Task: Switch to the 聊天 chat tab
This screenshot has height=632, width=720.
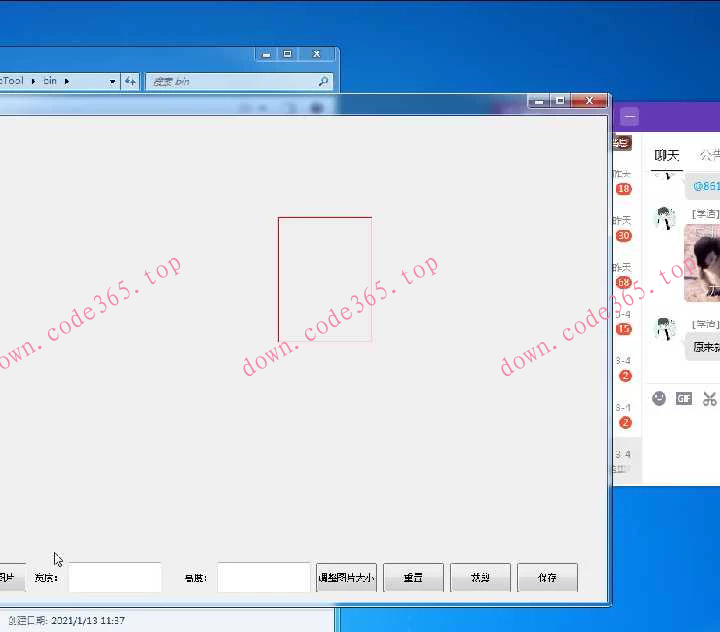Action: [667, 156]
